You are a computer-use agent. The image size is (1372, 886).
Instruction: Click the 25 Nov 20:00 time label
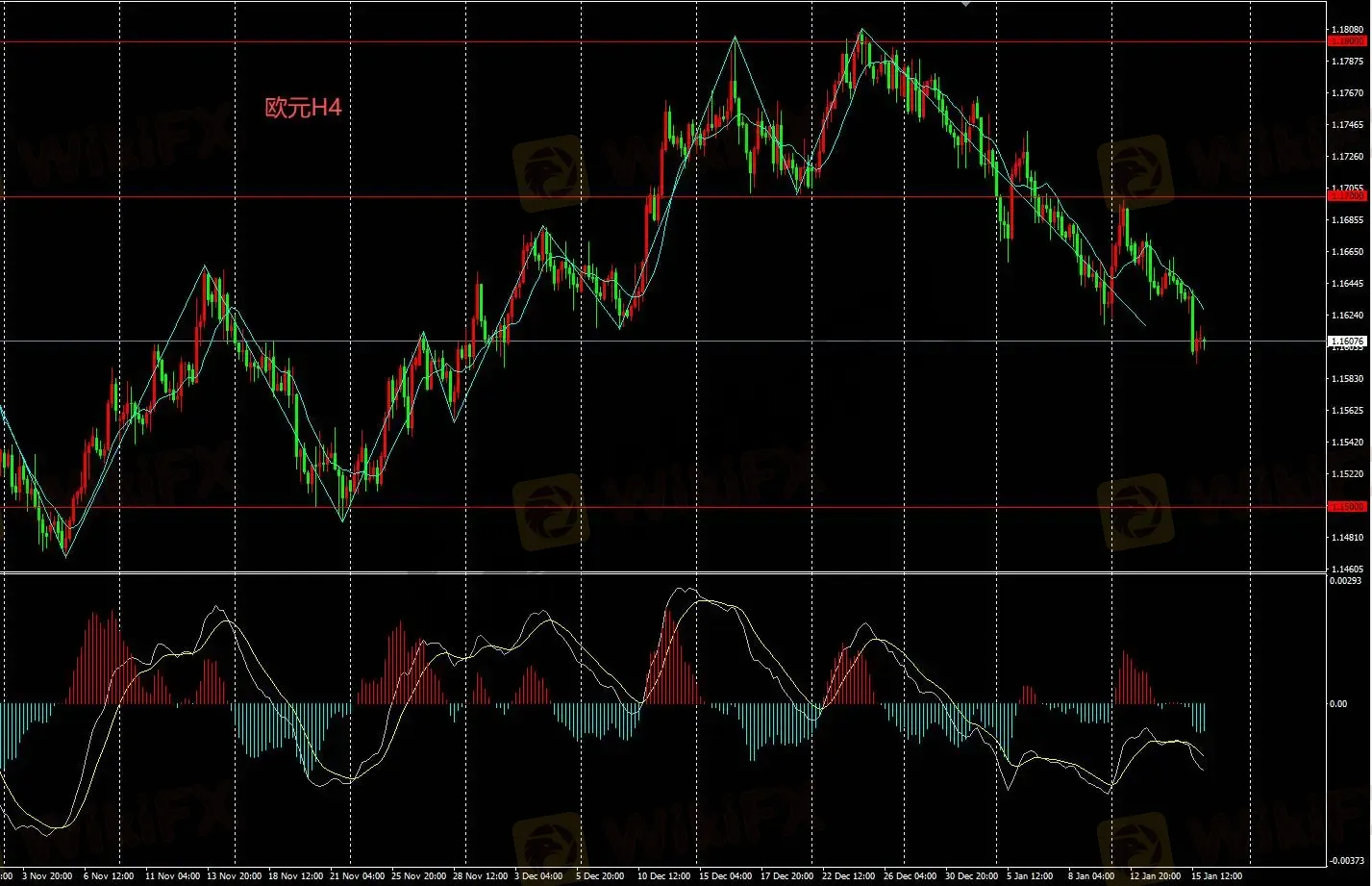[x=420, y=877]
